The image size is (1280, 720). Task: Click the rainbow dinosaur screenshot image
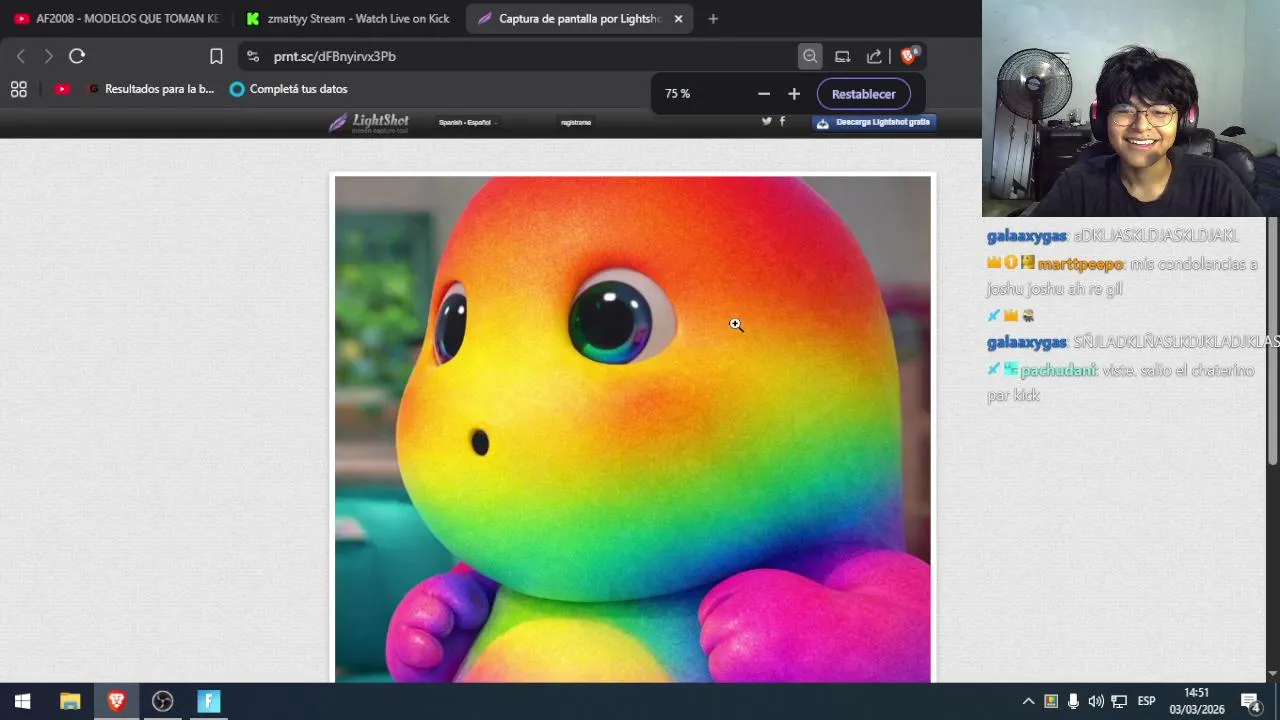pyautogui.click(x=633, y=428)
